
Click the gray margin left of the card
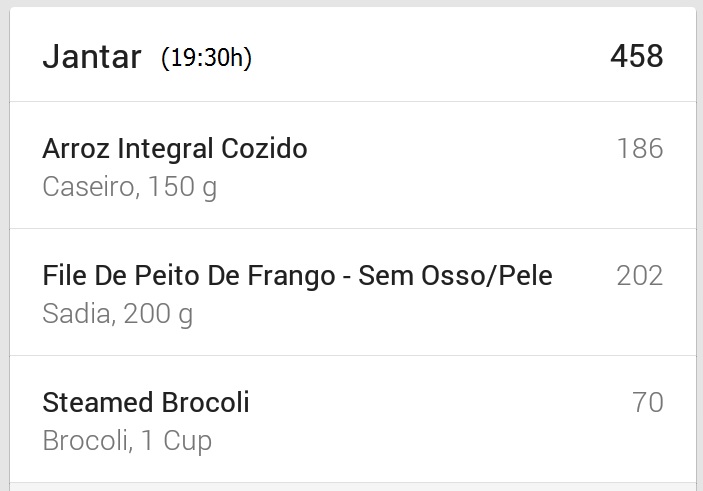point(4,245)
